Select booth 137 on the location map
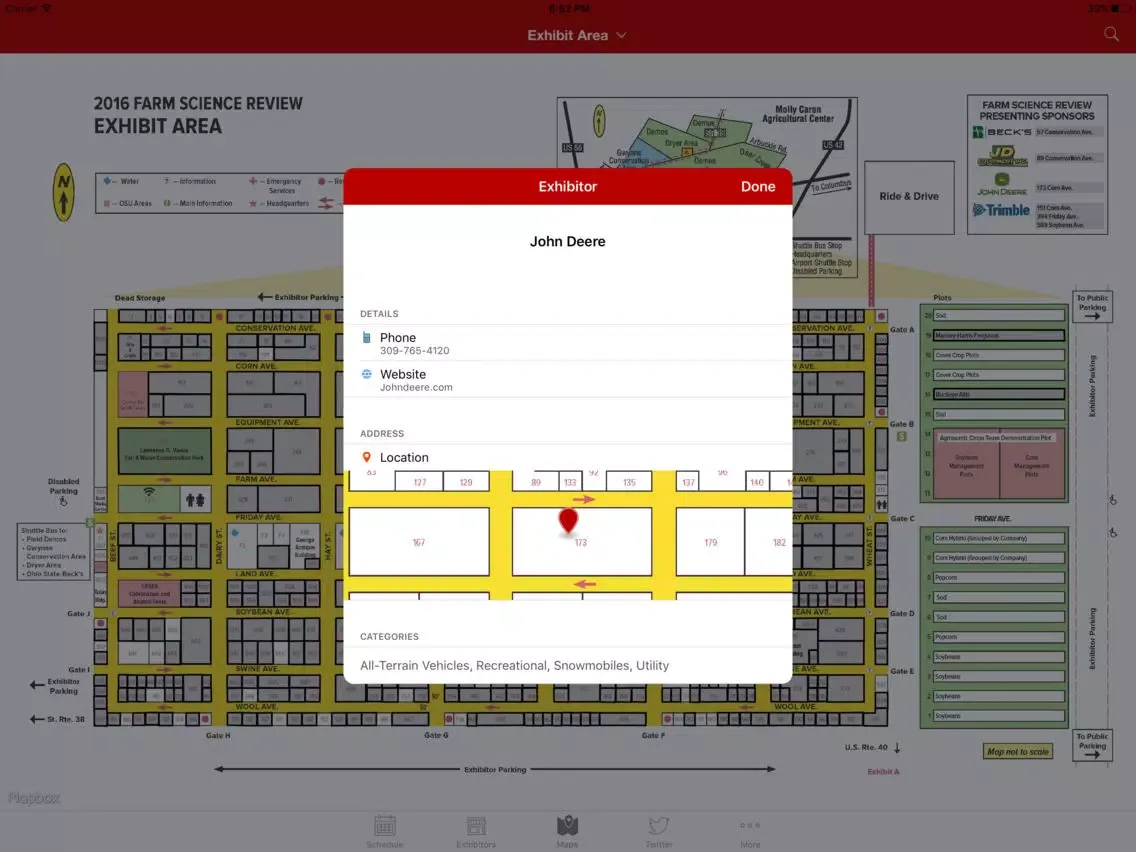Screen dimensions: 1136x852 [688, 481]
